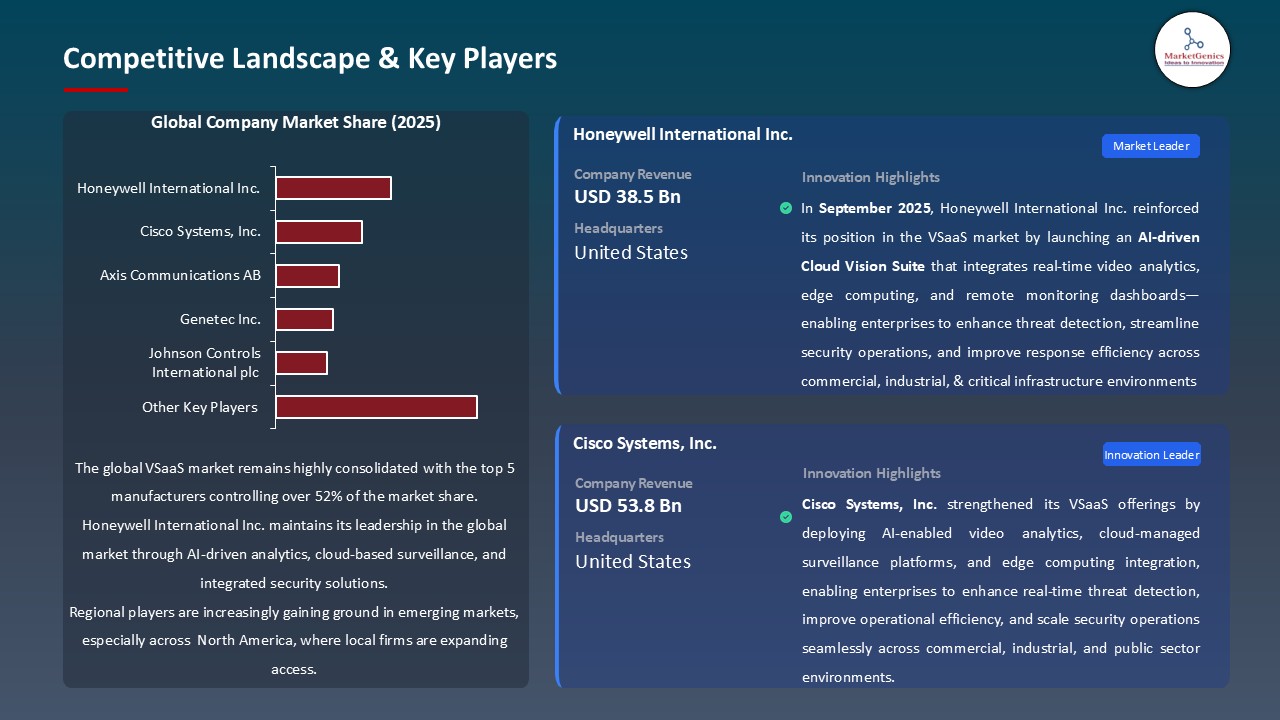Select the Honeywell International Inc. panel header

[683, 134]
